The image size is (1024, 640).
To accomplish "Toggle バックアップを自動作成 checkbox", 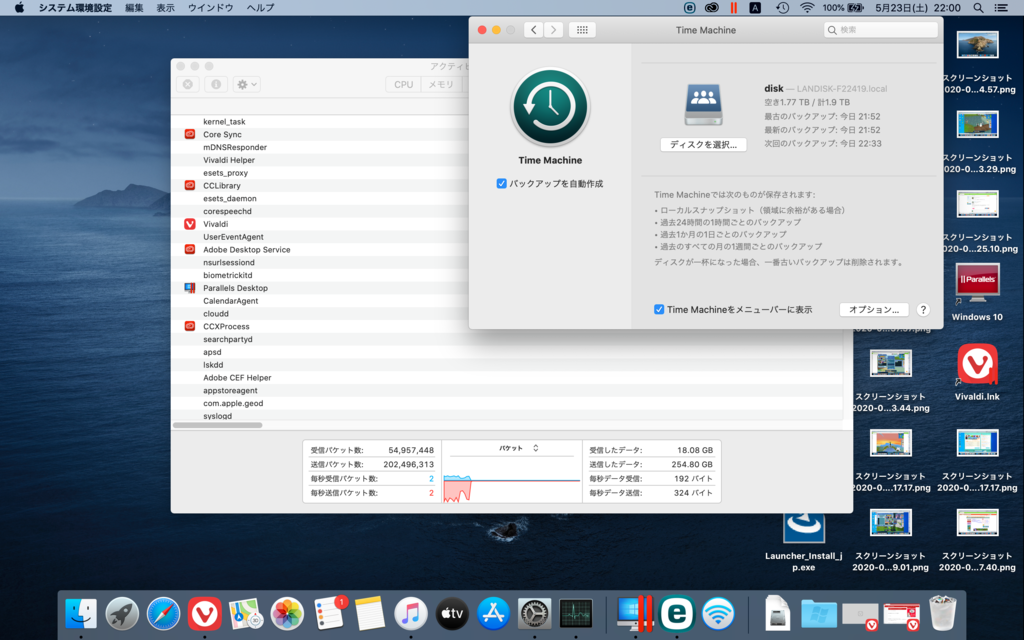I will pos(502,184).
